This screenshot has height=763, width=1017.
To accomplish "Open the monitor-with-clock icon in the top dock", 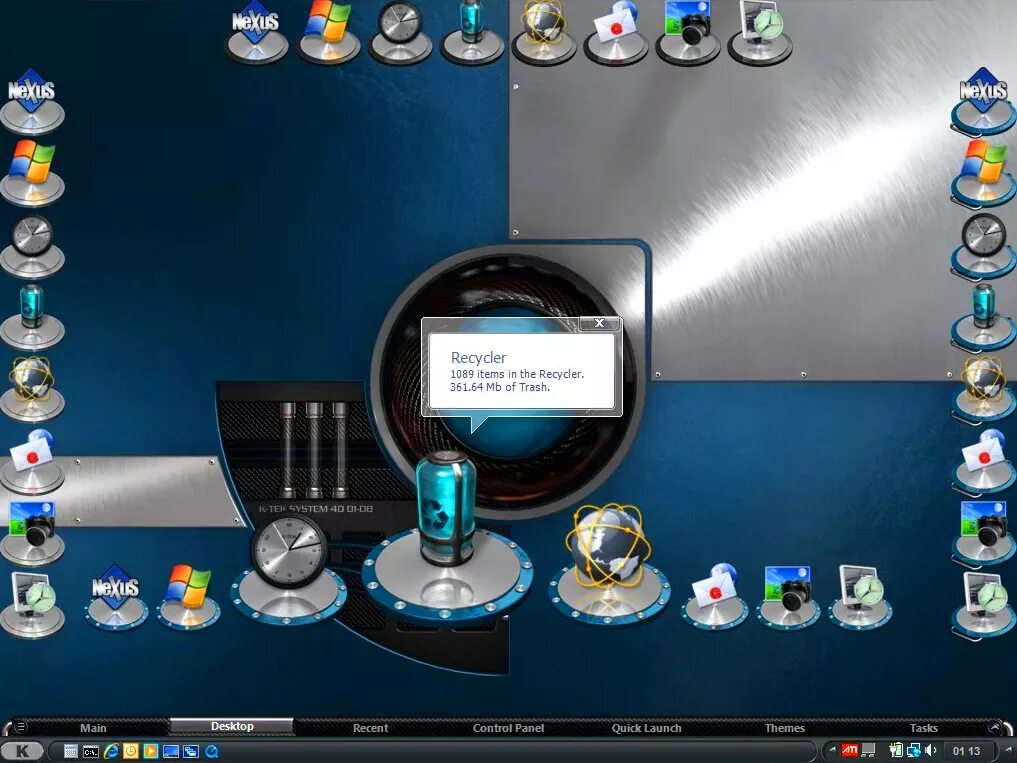I will click(760, 30).
